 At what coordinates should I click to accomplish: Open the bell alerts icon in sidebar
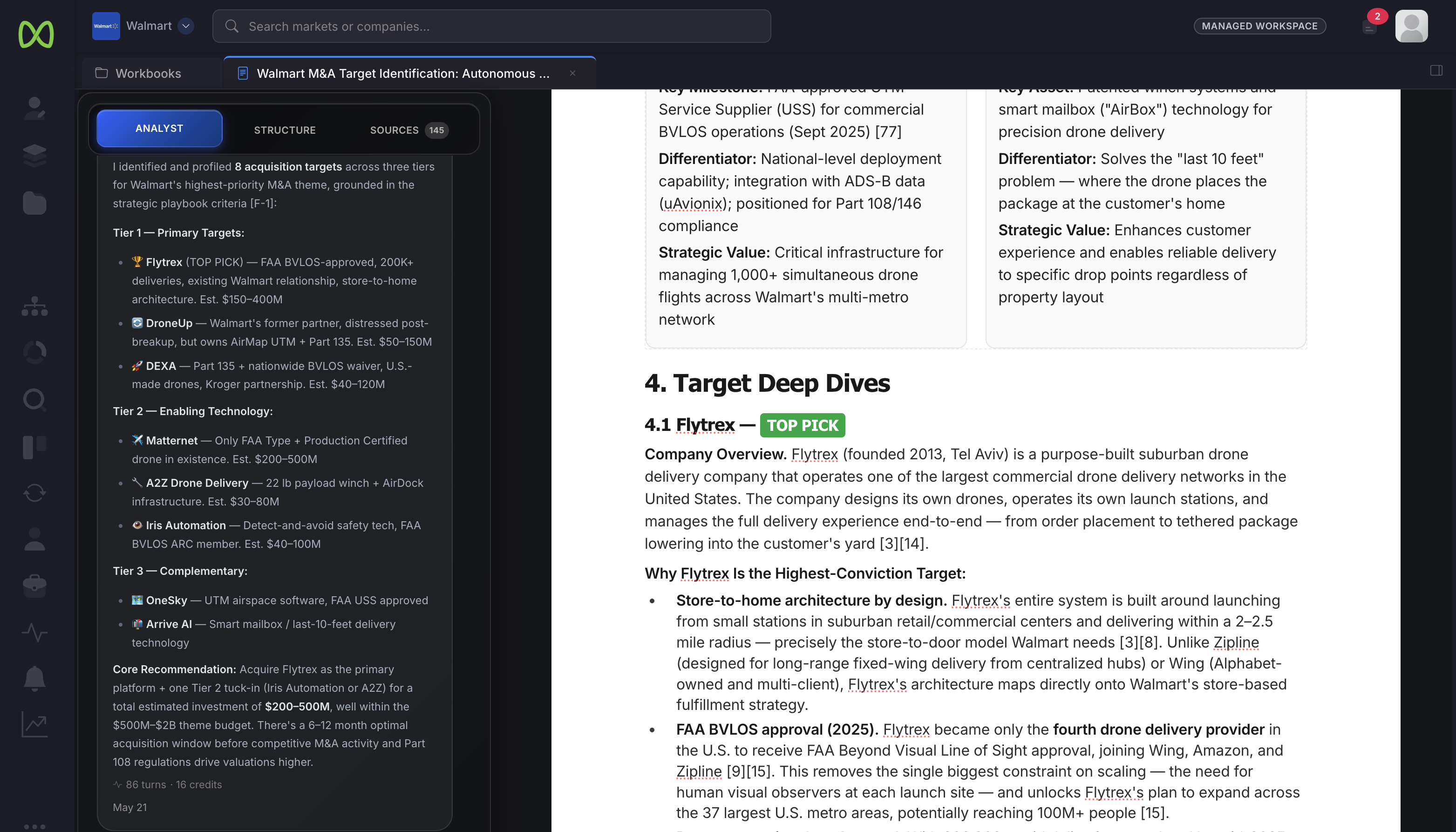click(x=35, y=678)
